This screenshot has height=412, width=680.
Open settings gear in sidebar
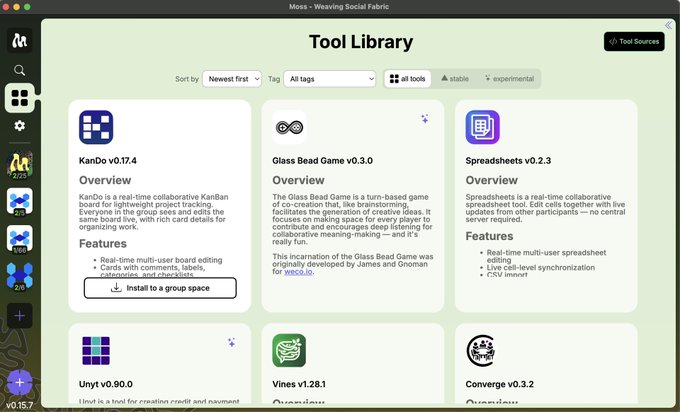[x=20, y=125]
